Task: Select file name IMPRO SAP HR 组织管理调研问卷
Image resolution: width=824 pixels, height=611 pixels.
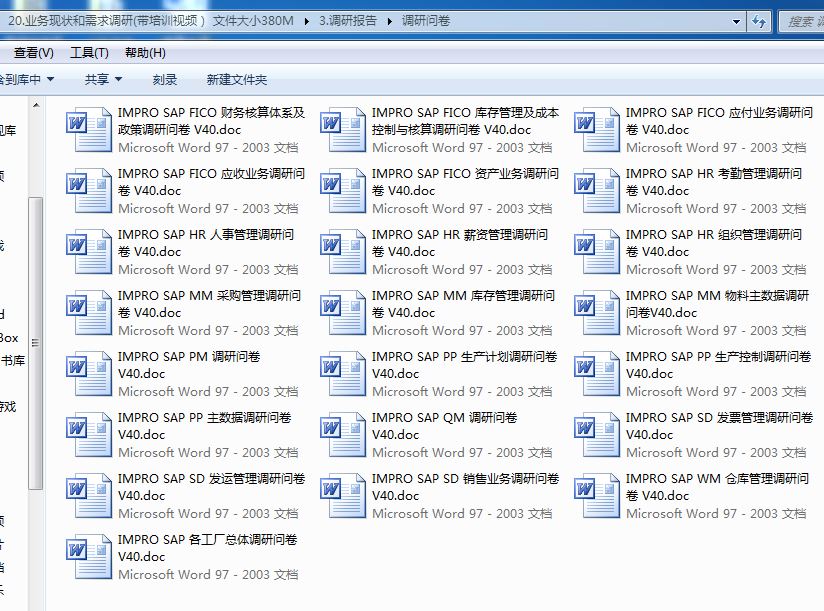Action: pyautogui.click(x=714, y=243)
